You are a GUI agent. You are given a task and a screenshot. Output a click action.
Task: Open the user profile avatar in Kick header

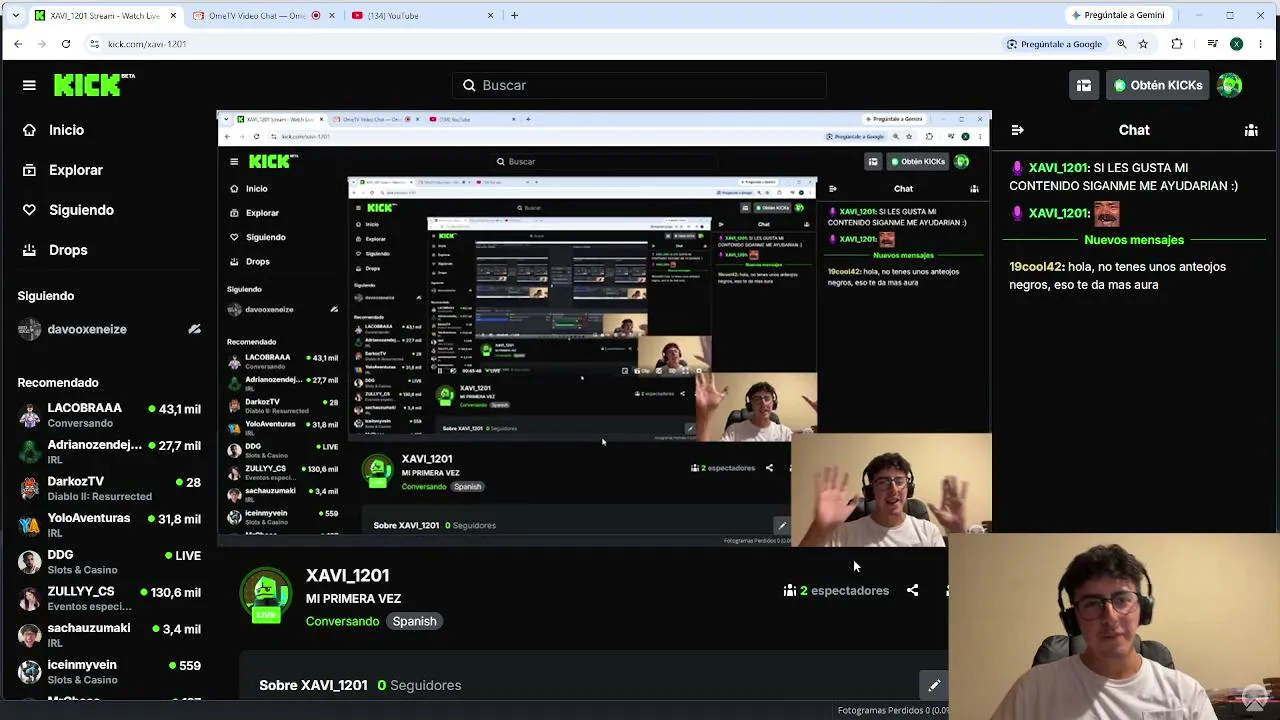coord(1230,85)
